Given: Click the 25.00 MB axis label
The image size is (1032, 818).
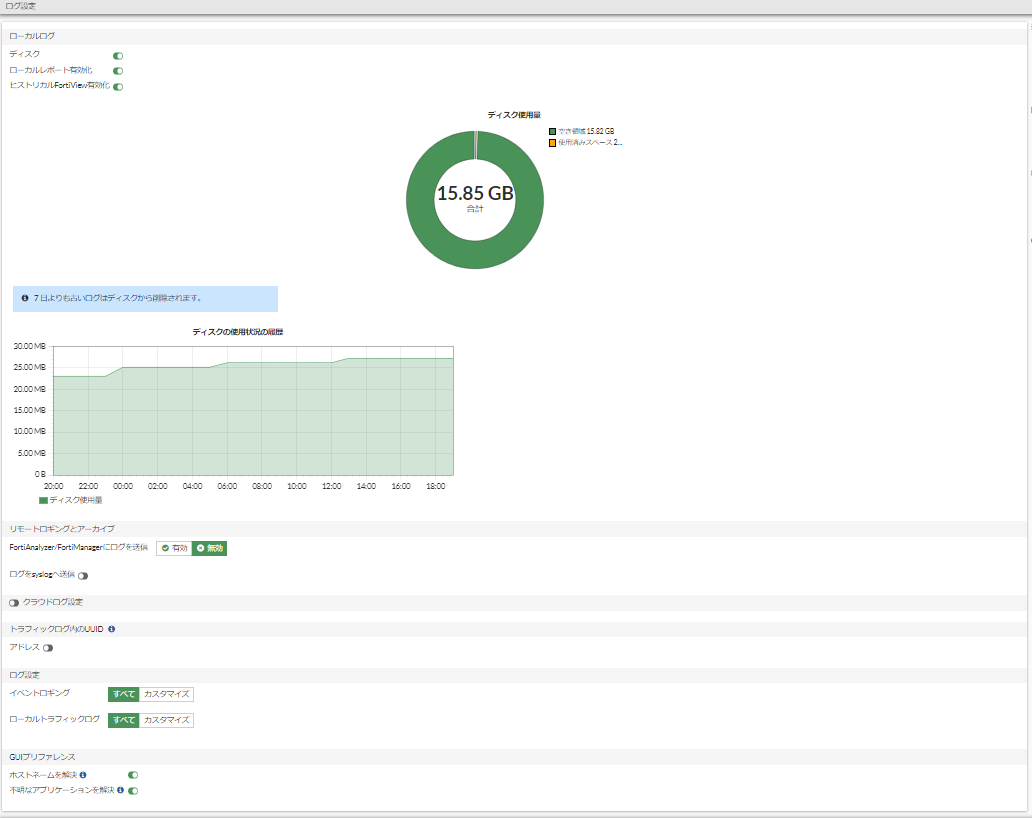Looking at the screenshot, I should pyautogui.click(x=30, y=367).
